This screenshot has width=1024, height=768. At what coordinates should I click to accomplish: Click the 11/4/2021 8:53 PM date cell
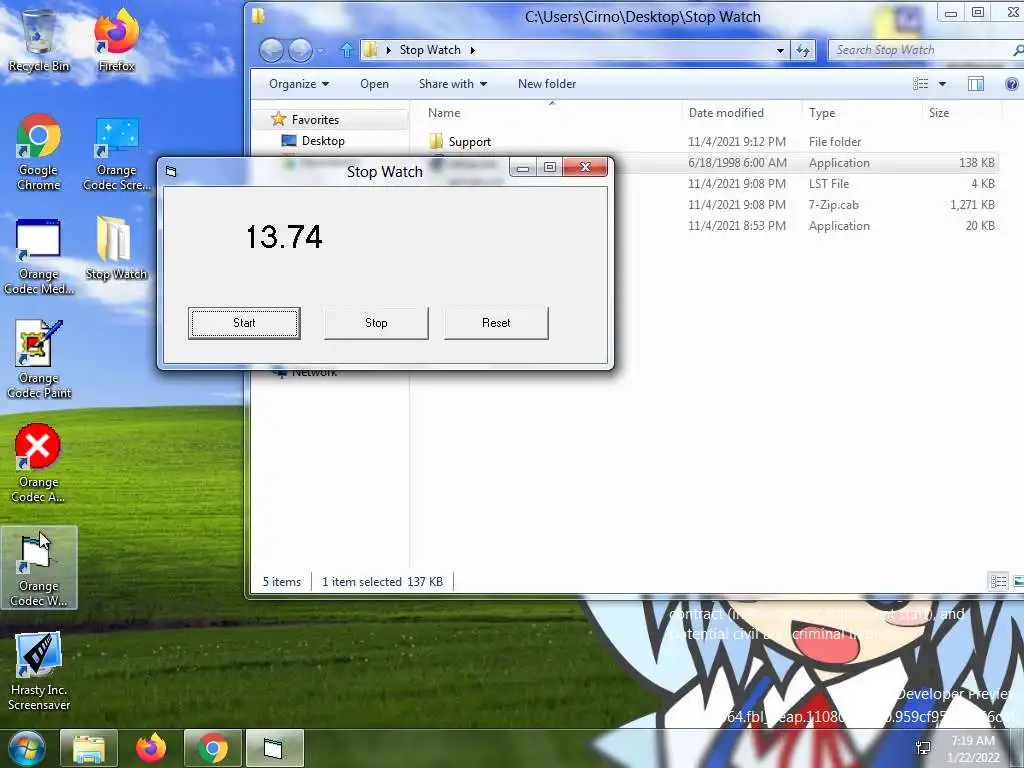point(737,225)
